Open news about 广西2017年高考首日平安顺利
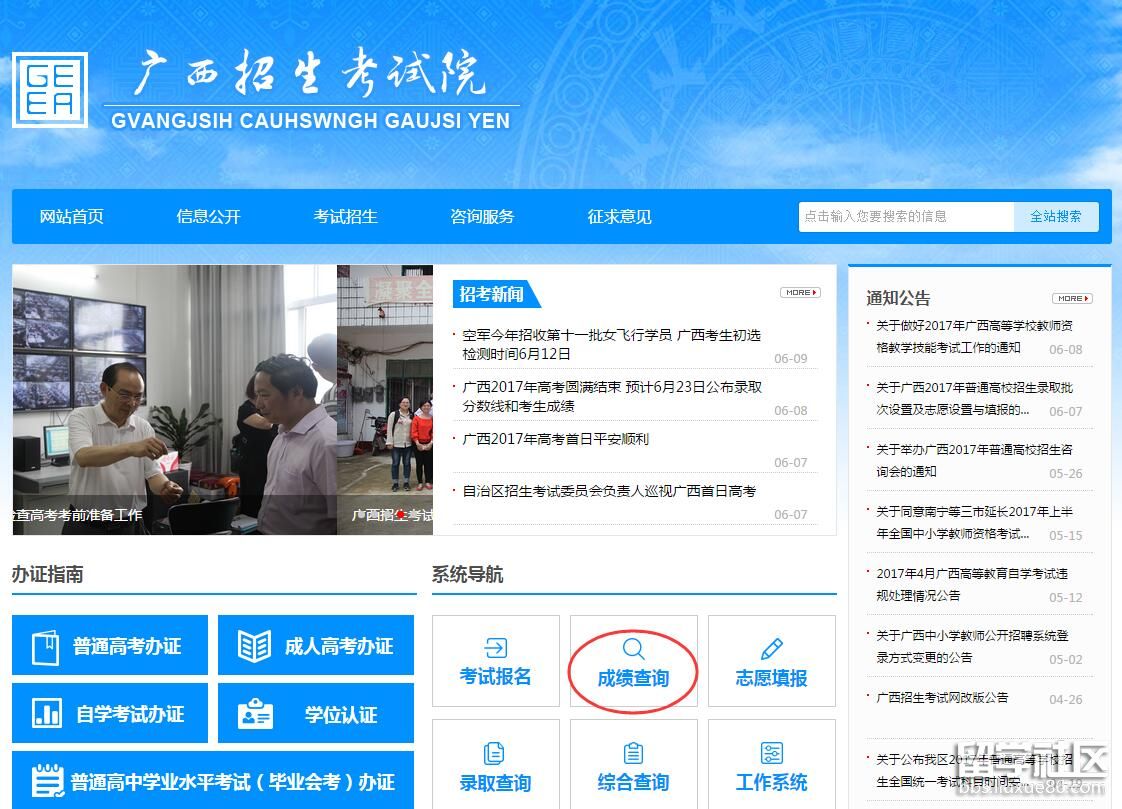 [x=555, y=439]
